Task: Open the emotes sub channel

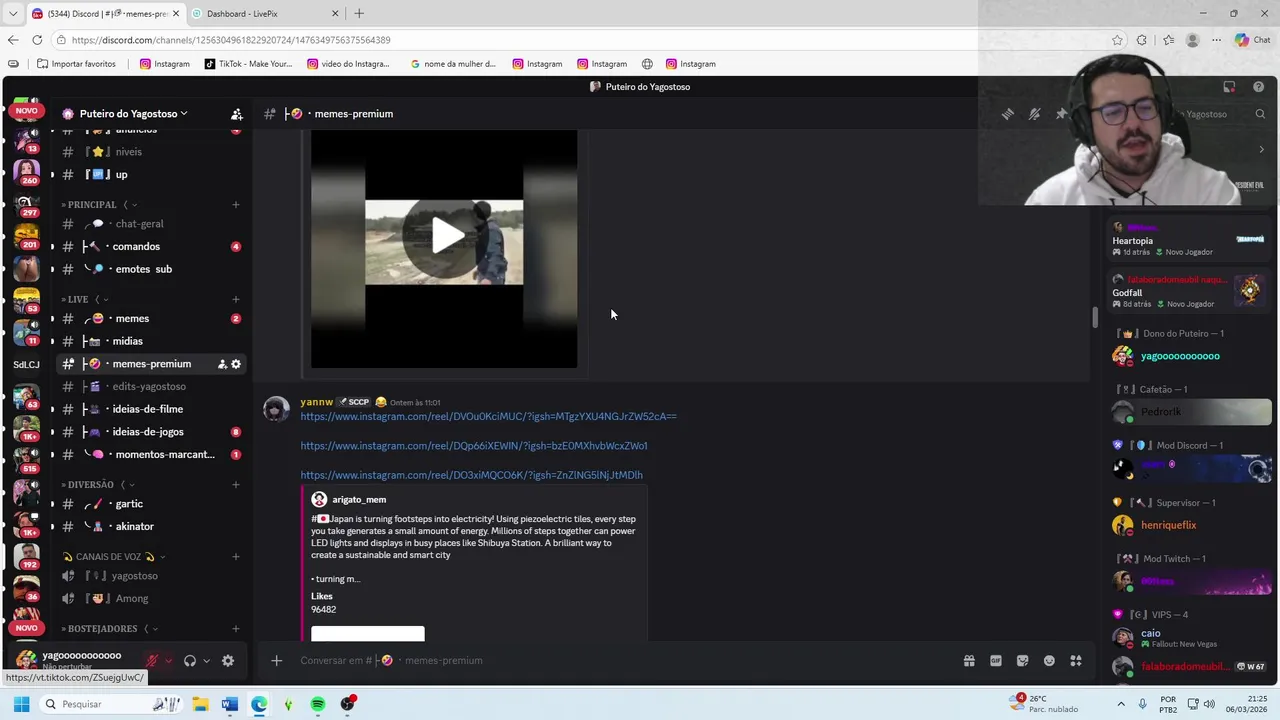Action: pos(143,269)
